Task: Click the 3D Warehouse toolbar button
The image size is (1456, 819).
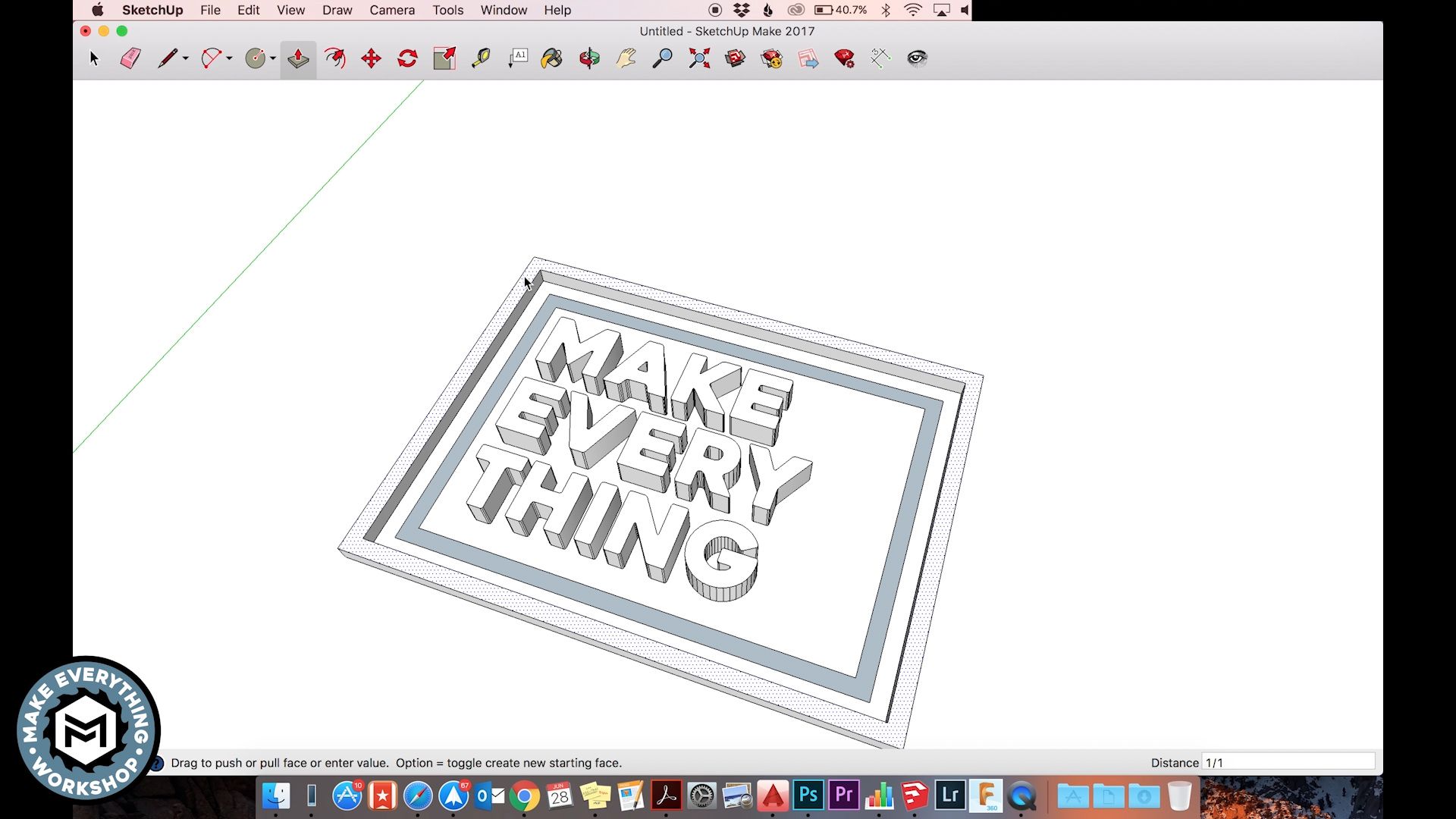Action: [x=733, y=58]
